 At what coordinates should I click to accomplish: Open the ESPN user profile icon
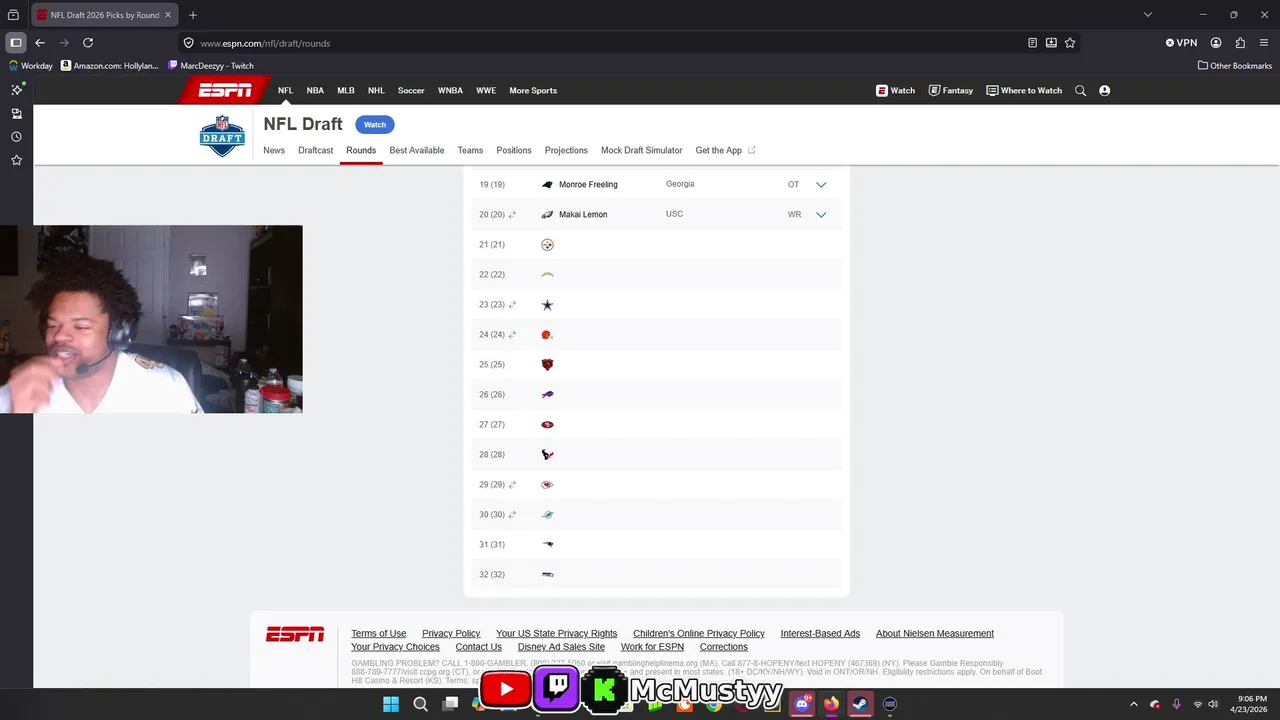point(1105,90)
